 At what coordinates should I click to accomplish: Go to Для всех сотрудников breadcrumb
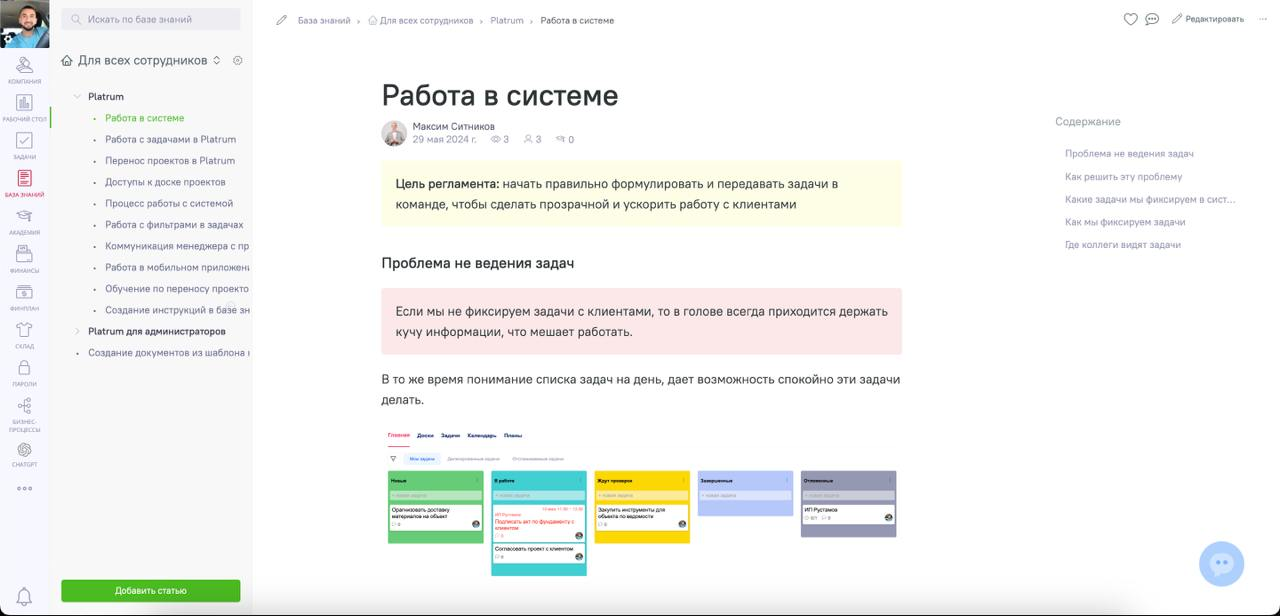[421, 20]
